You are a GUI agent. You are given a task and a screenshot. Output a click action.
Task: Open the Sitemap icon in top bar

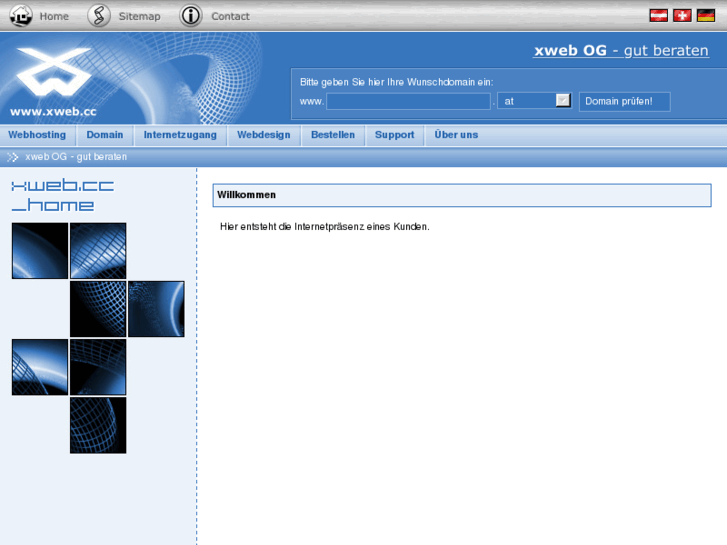click(99, 16)
